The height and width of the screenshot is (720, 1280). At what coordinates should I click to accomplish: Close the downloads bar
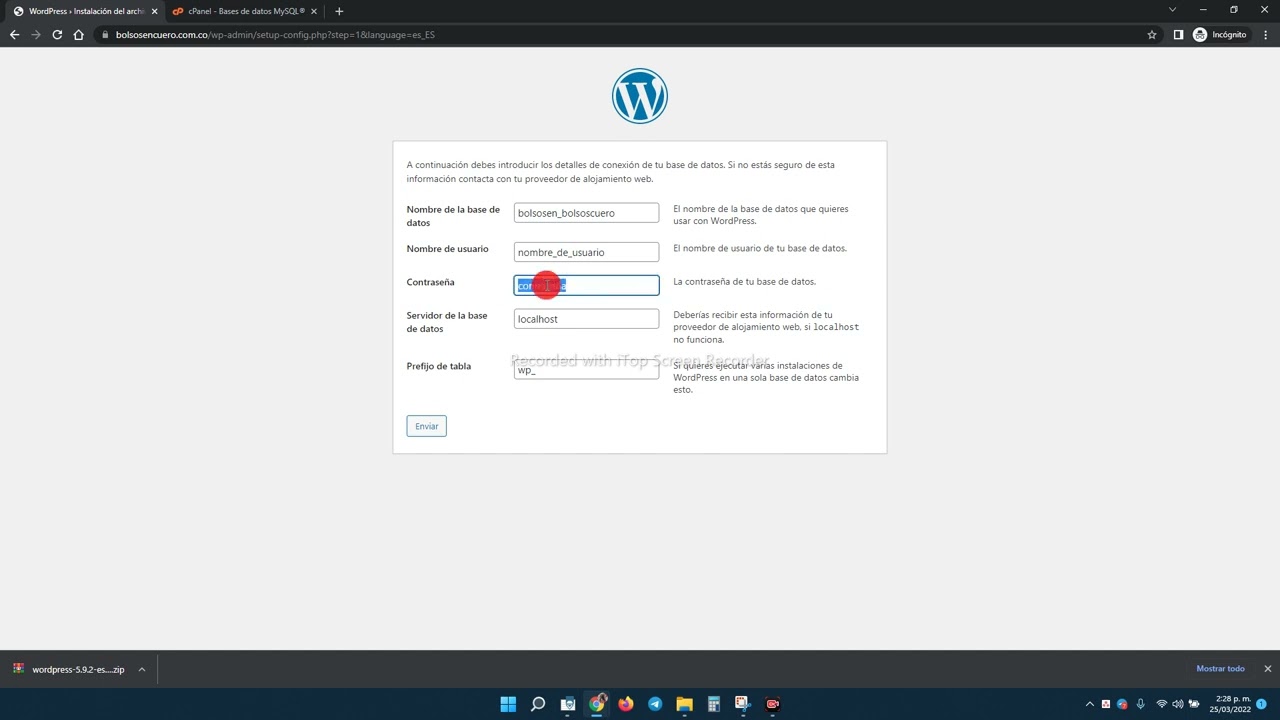coord(1267,669)
